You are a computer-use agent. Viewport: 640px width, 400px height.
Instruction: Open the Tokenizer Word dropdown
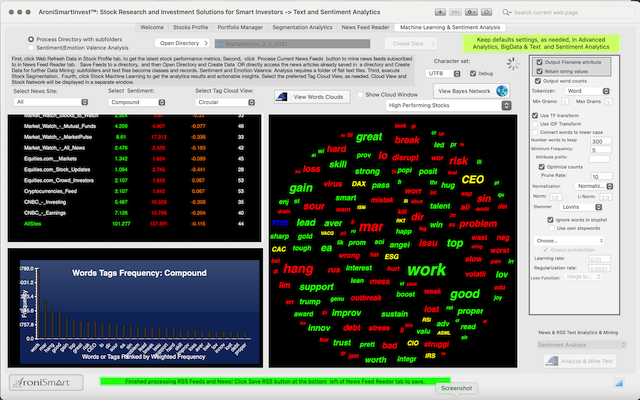587,91
